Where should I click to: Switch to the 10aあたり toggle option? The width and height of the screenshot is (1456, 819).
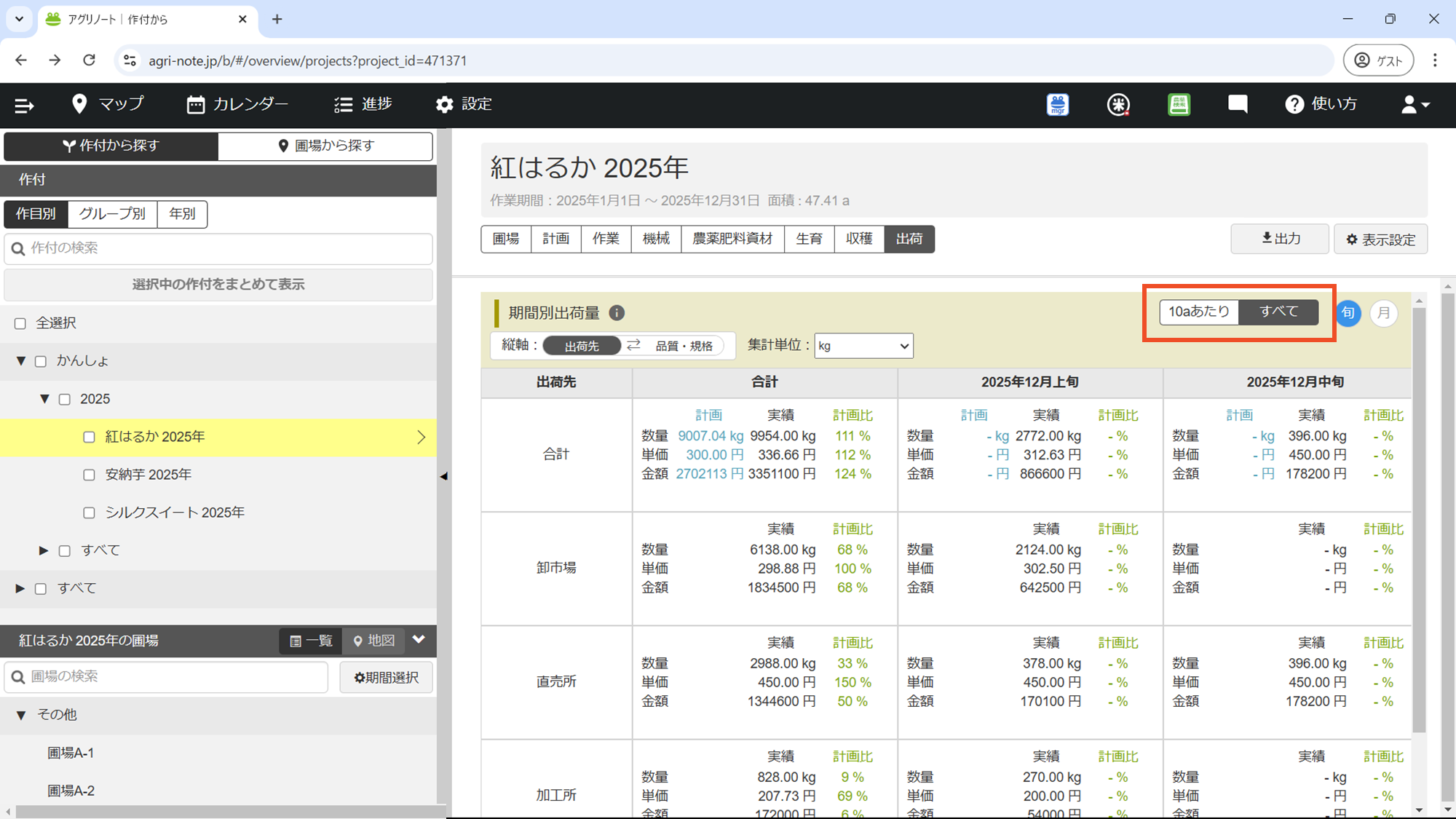(x=1198, y=312)
